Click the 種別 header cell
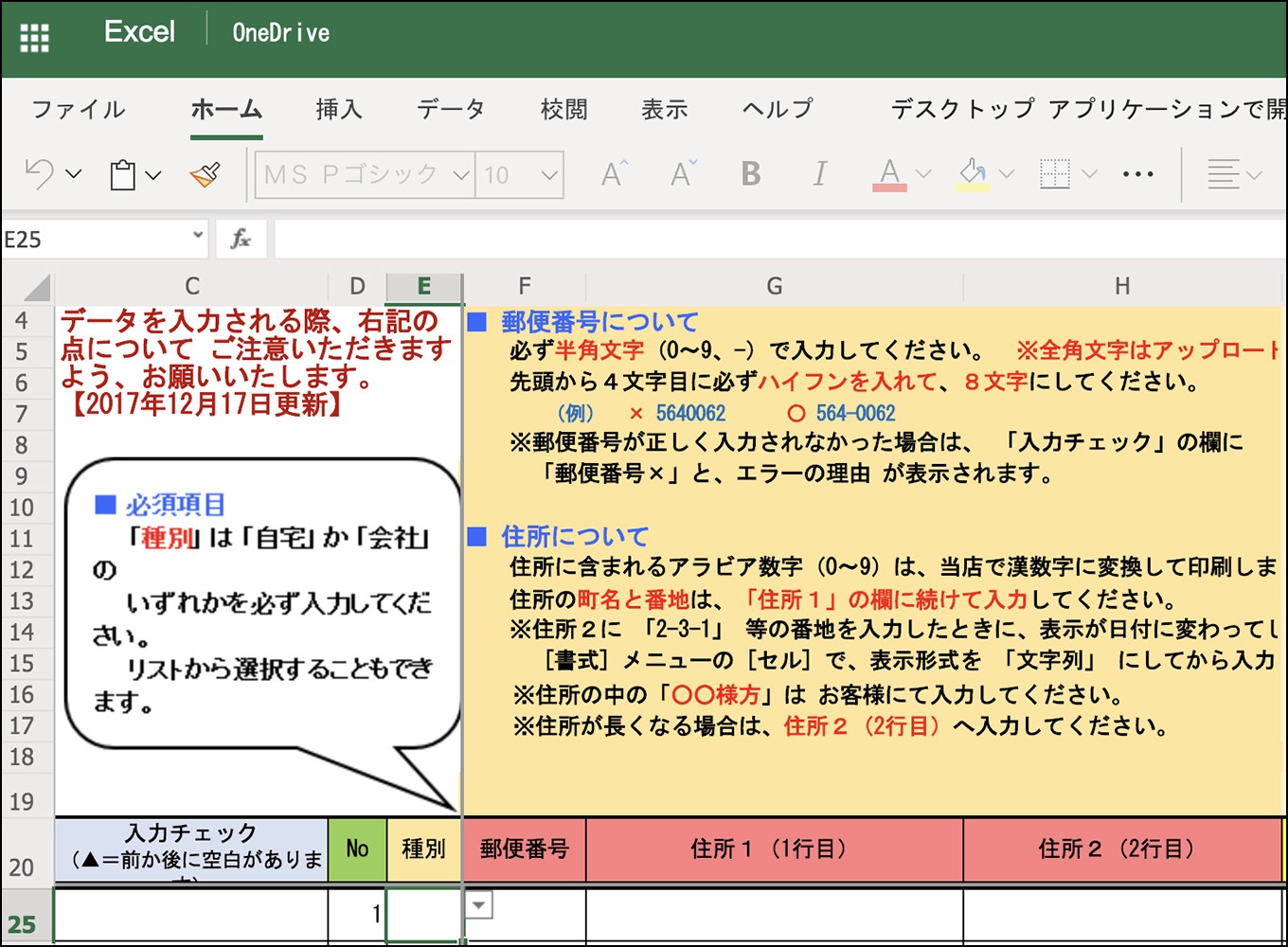 (x=424, y=850)
